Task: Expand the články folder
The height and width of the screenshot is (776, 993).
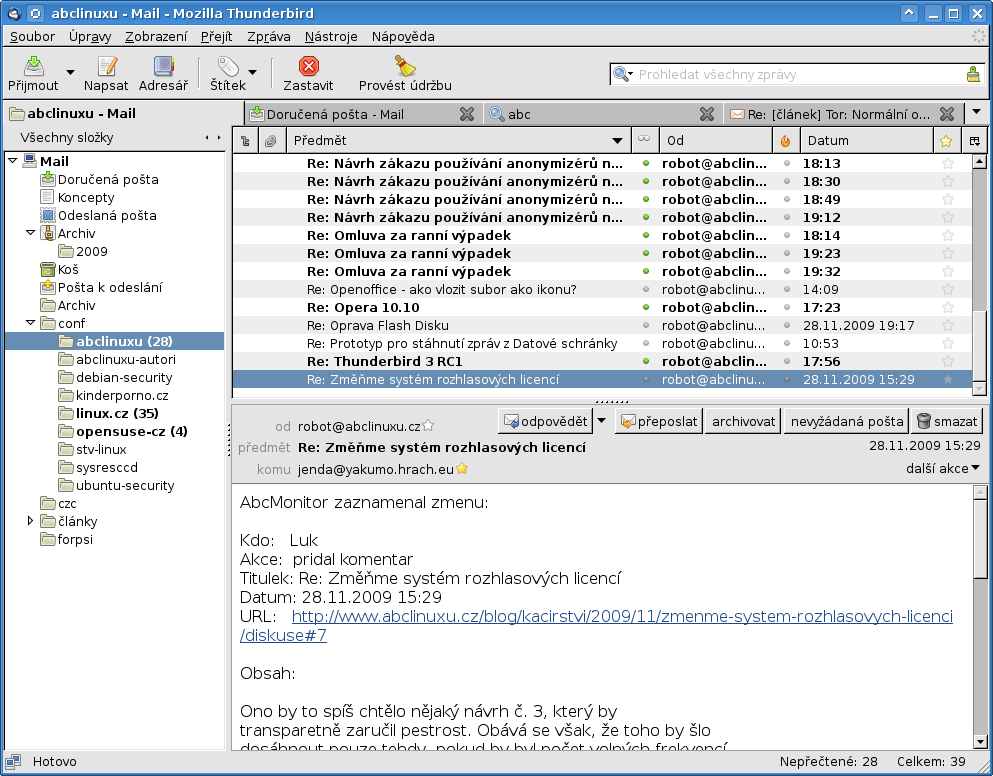Action: point(30,521)
